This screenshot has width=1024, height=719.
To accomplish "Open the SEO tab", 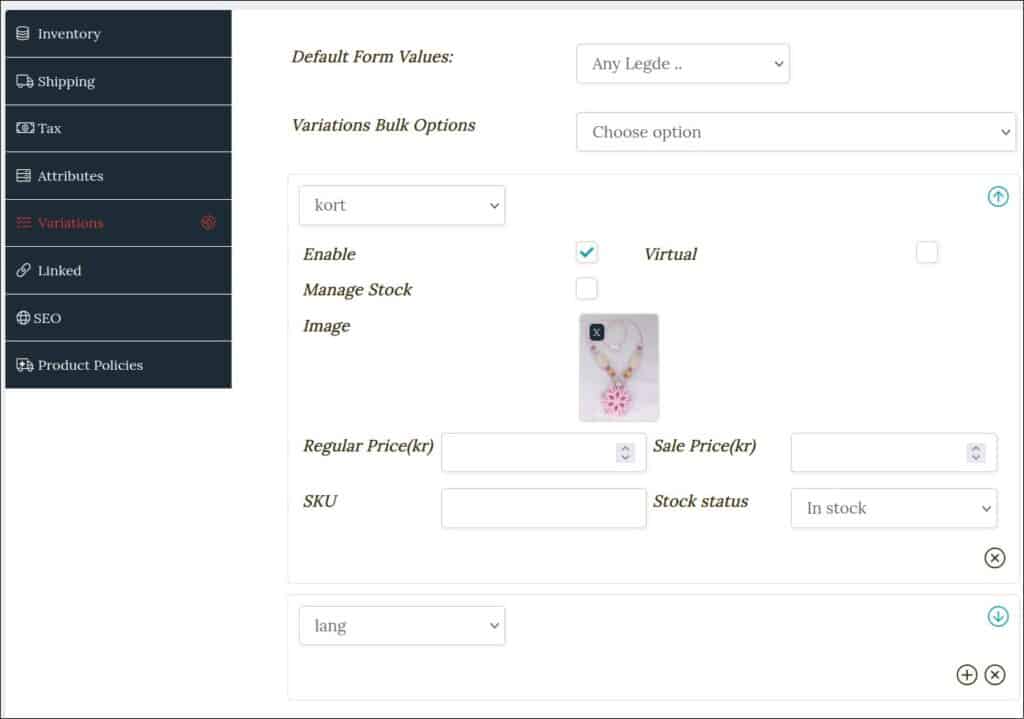I will [x=118, y=317].
